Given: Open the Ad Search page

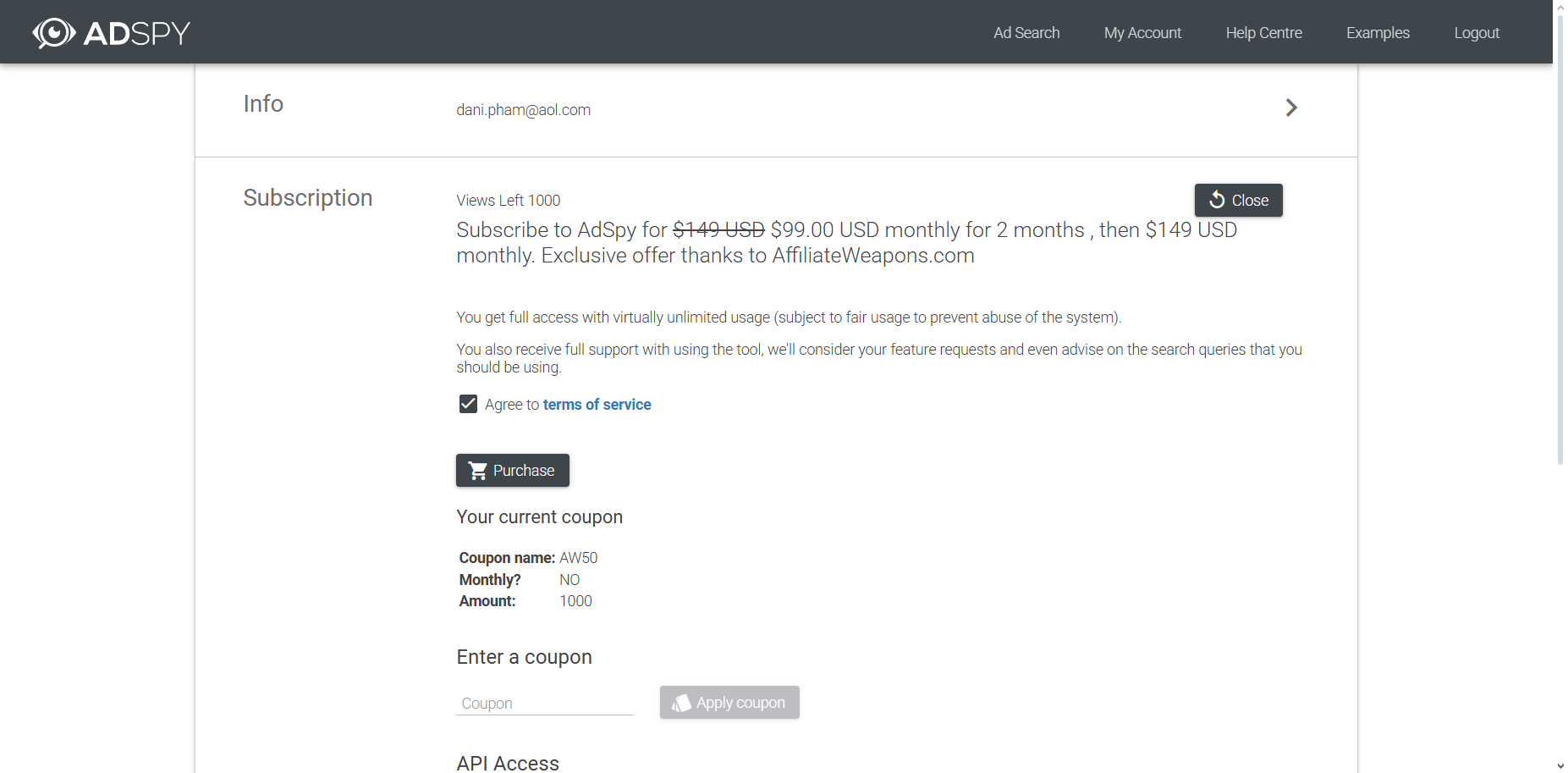Looking at the screenshot, I should pos(1026,33).
